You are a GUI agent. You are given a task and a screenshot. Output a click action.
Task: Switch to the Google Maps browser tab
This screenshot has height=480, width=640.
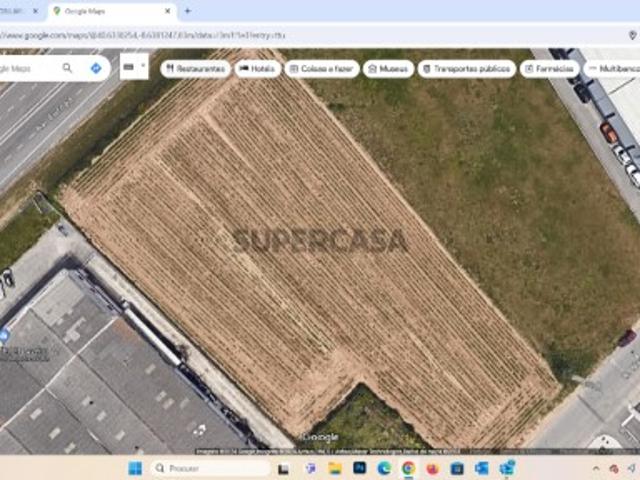pyautogui.click(x=105, y=11)
